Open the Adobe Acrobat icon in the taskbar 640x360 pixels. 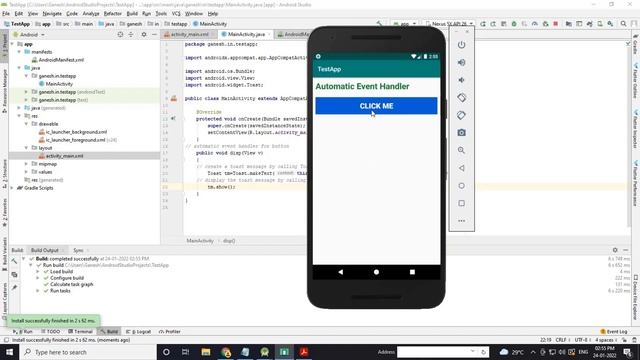tap(304, 352)
